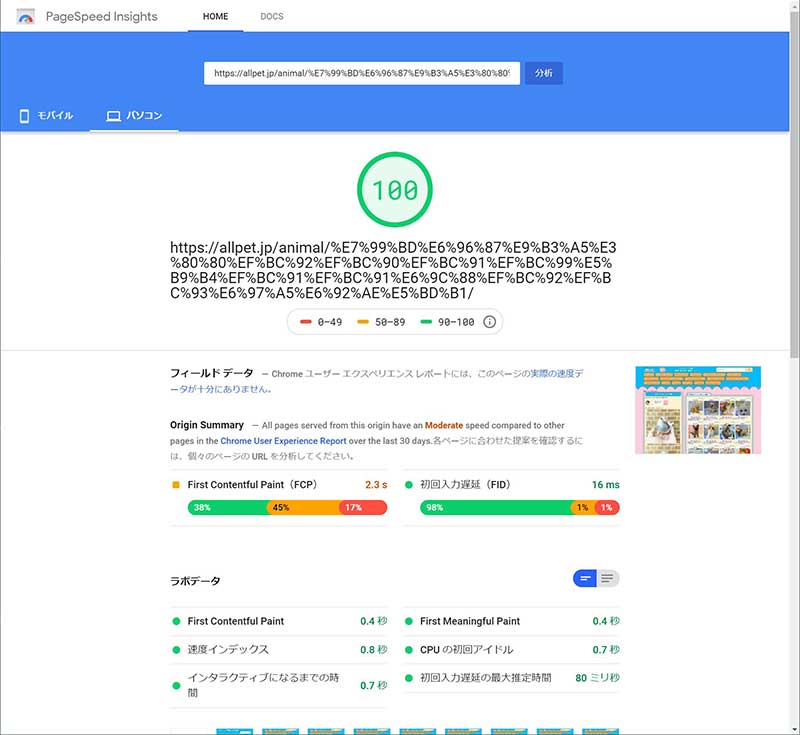The height and width of the screenshot is (735, 800).
Task: Click the orange square beside First Contentful Paint (FCP)
Action: coord(176,485)
